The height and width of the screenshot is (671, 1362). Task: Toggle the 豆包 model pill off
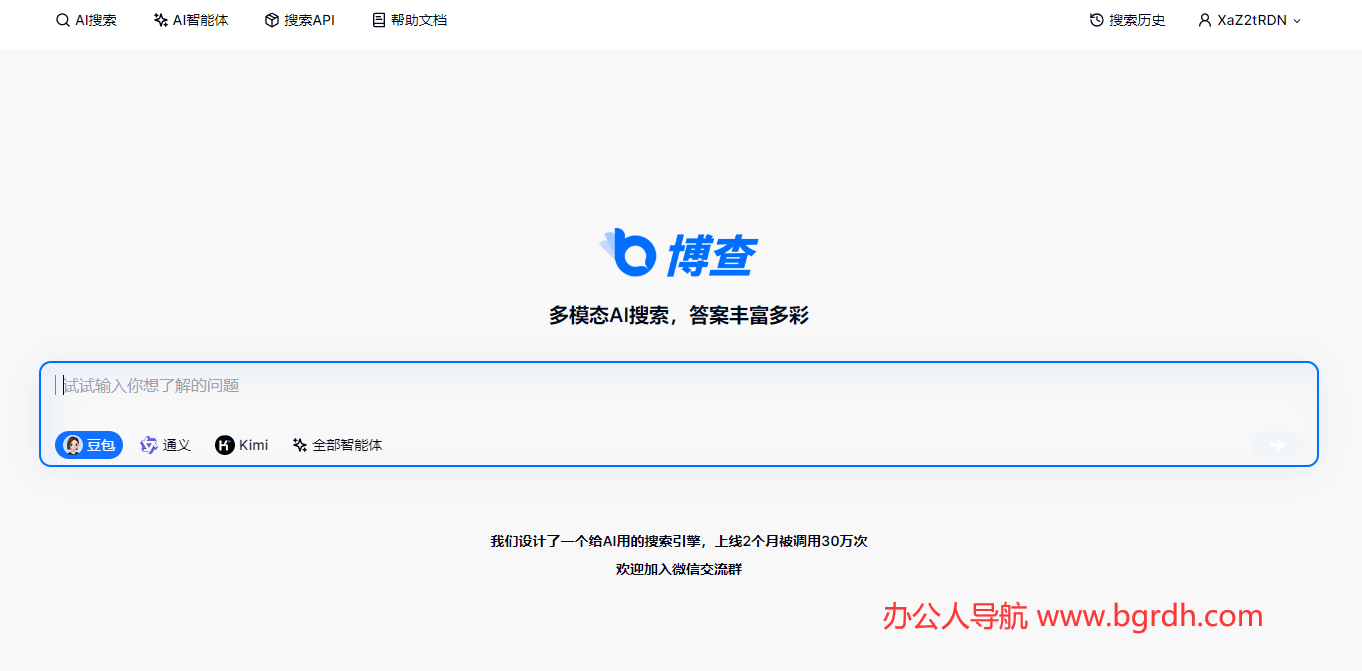[89, 444]
